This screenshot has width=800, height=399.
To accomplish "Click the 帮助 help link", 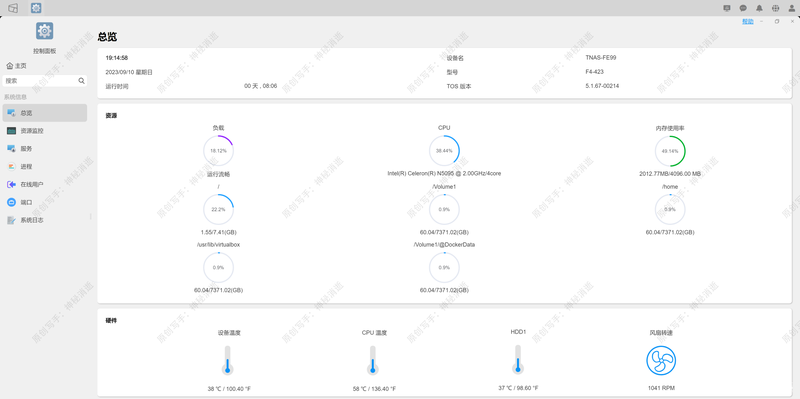I will (x=747, y=21).
